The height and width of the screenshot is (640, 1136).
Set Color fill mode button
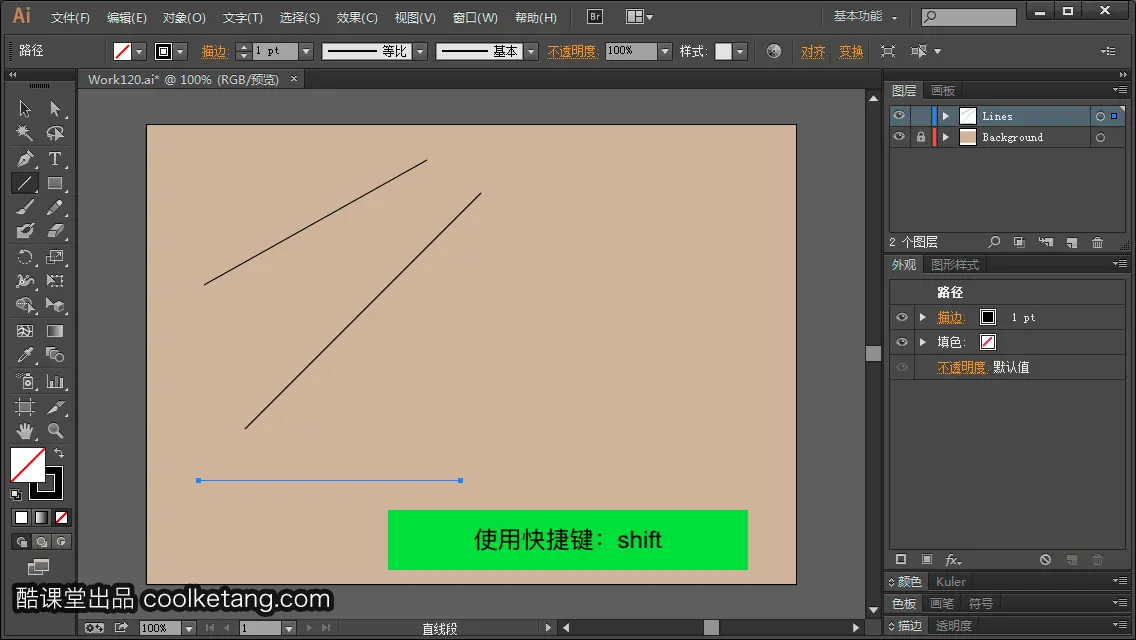(x=22, y=518)
